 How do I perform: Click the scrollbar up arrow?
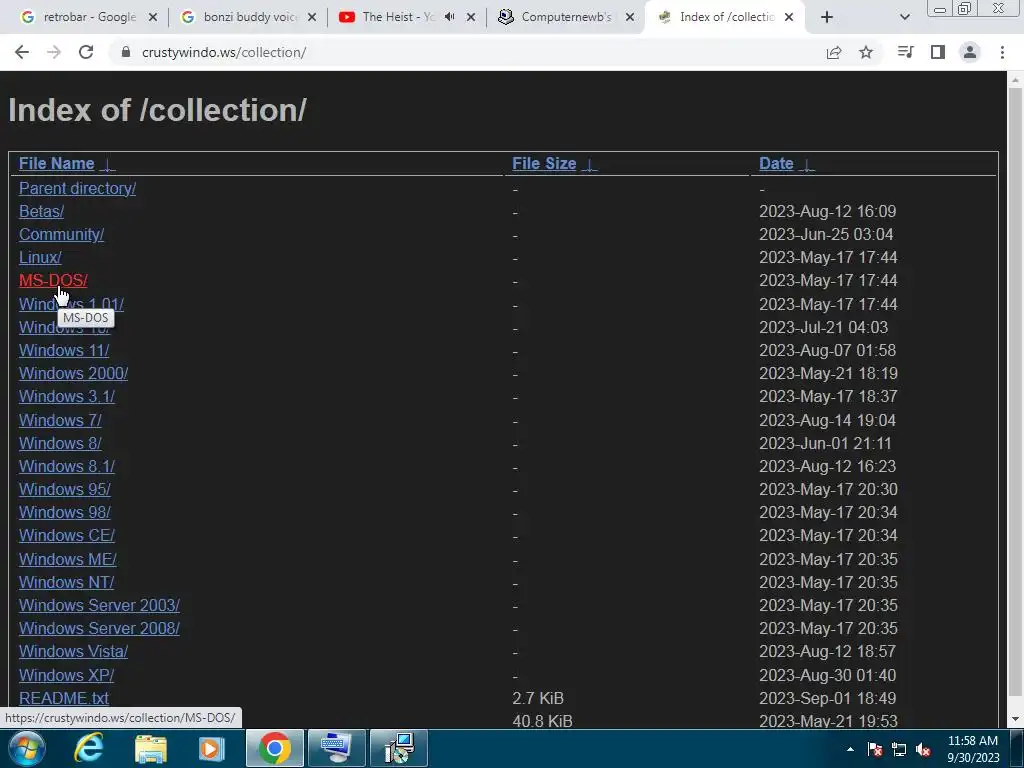tap(1015, 81)
